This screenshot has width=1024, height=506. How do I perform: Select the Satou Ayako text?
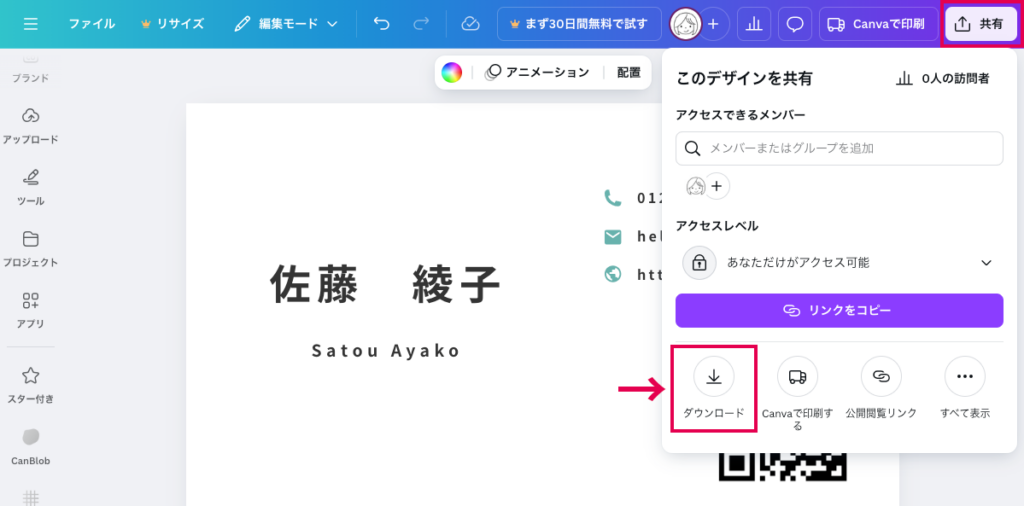386,351
